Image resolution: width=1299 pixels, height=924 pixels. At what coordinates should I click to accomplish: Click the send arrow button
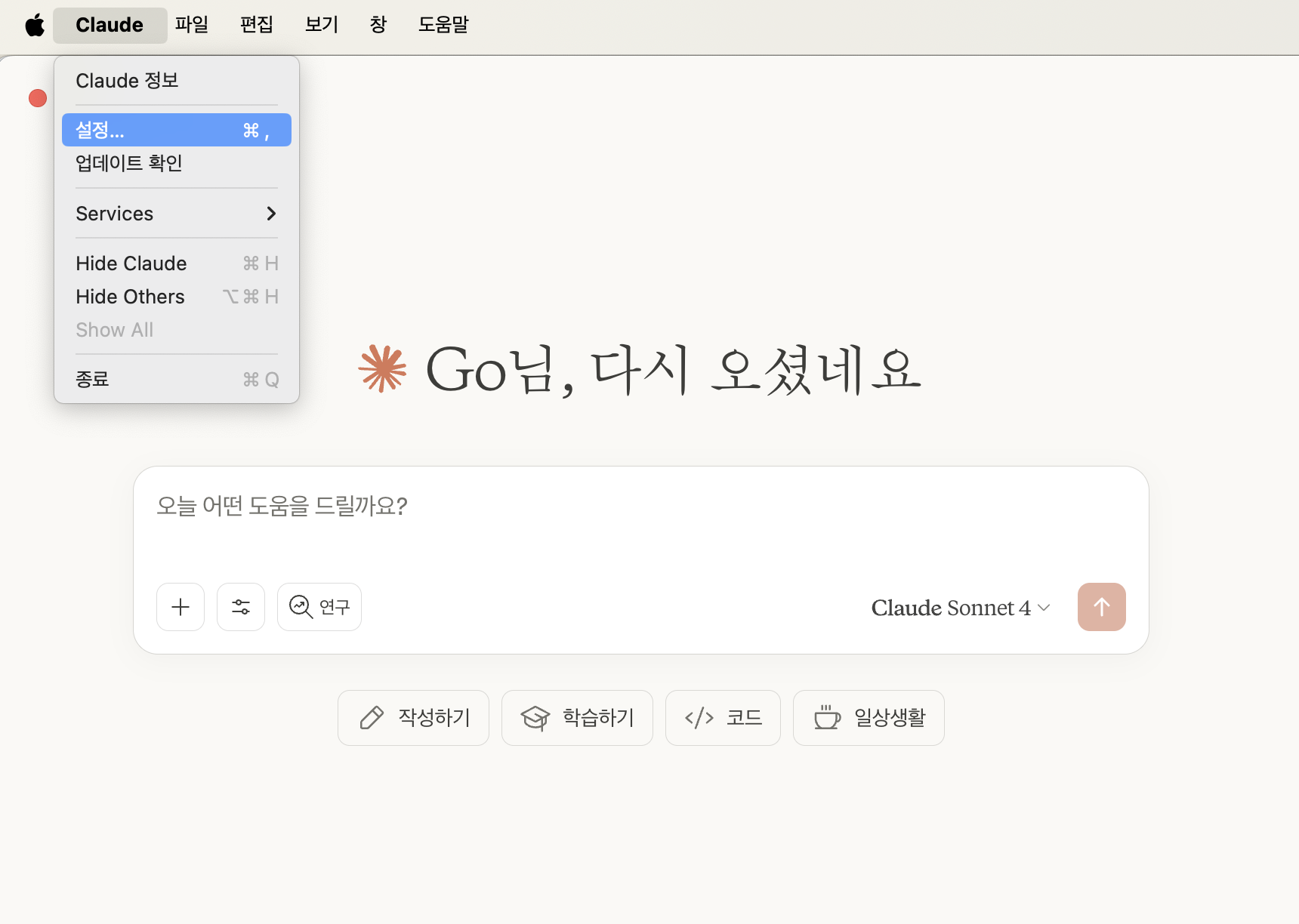1102,607
